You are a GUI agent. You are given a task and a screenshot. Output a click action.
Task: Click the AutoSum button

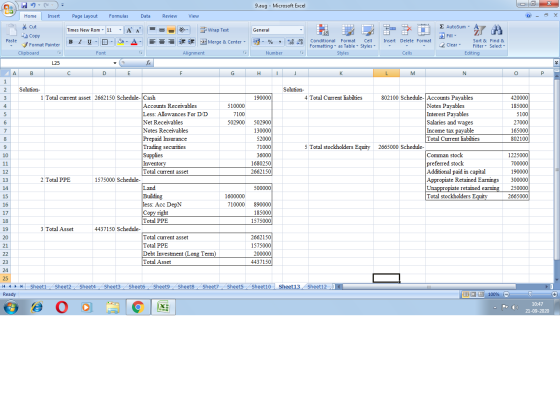pos(452,27)
